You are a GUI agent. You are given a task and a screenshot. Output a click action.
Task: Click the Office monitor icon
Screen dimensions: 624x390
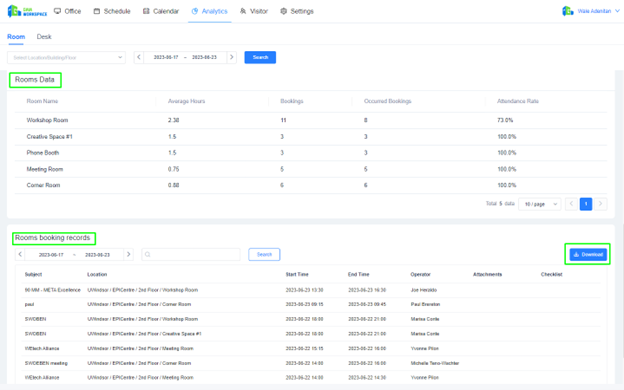click(x=57, y=11)
